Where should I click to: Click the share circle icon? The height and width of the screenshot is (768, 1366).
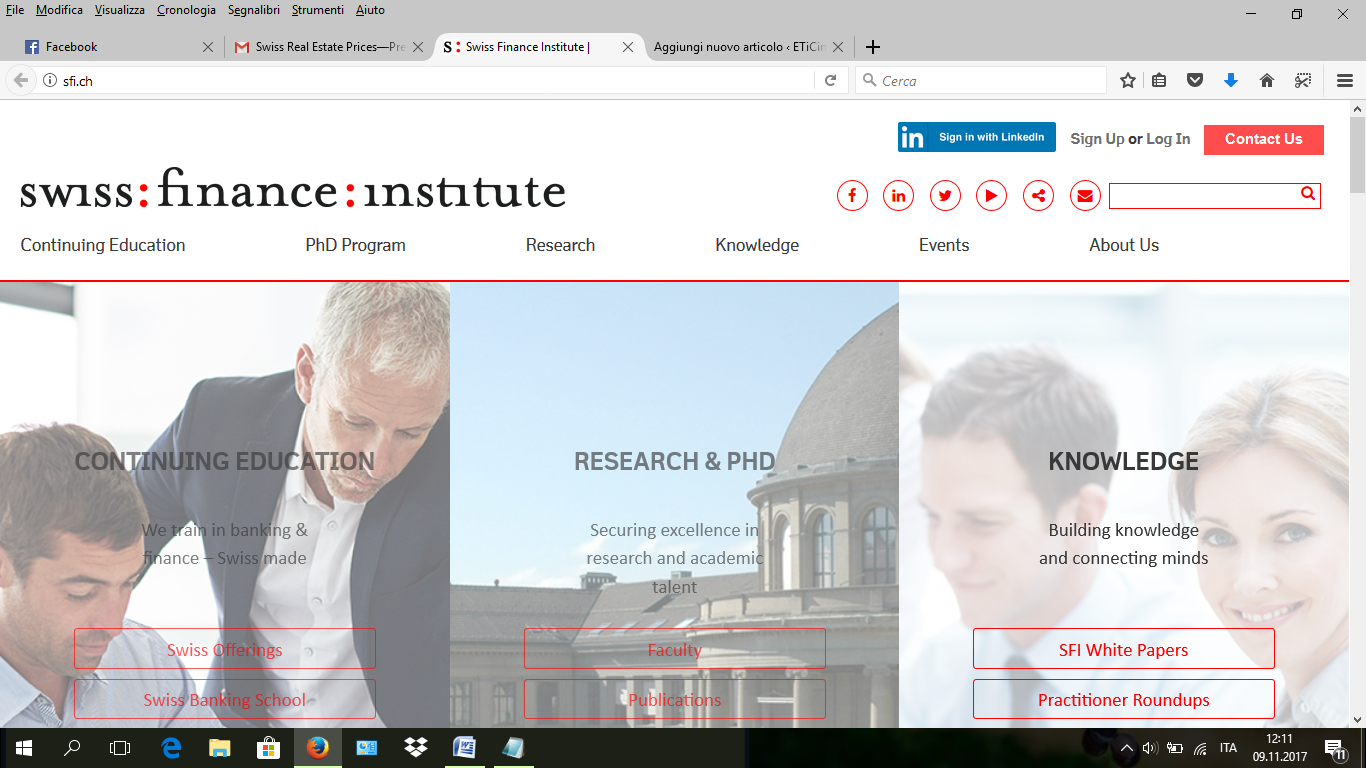1038,196
